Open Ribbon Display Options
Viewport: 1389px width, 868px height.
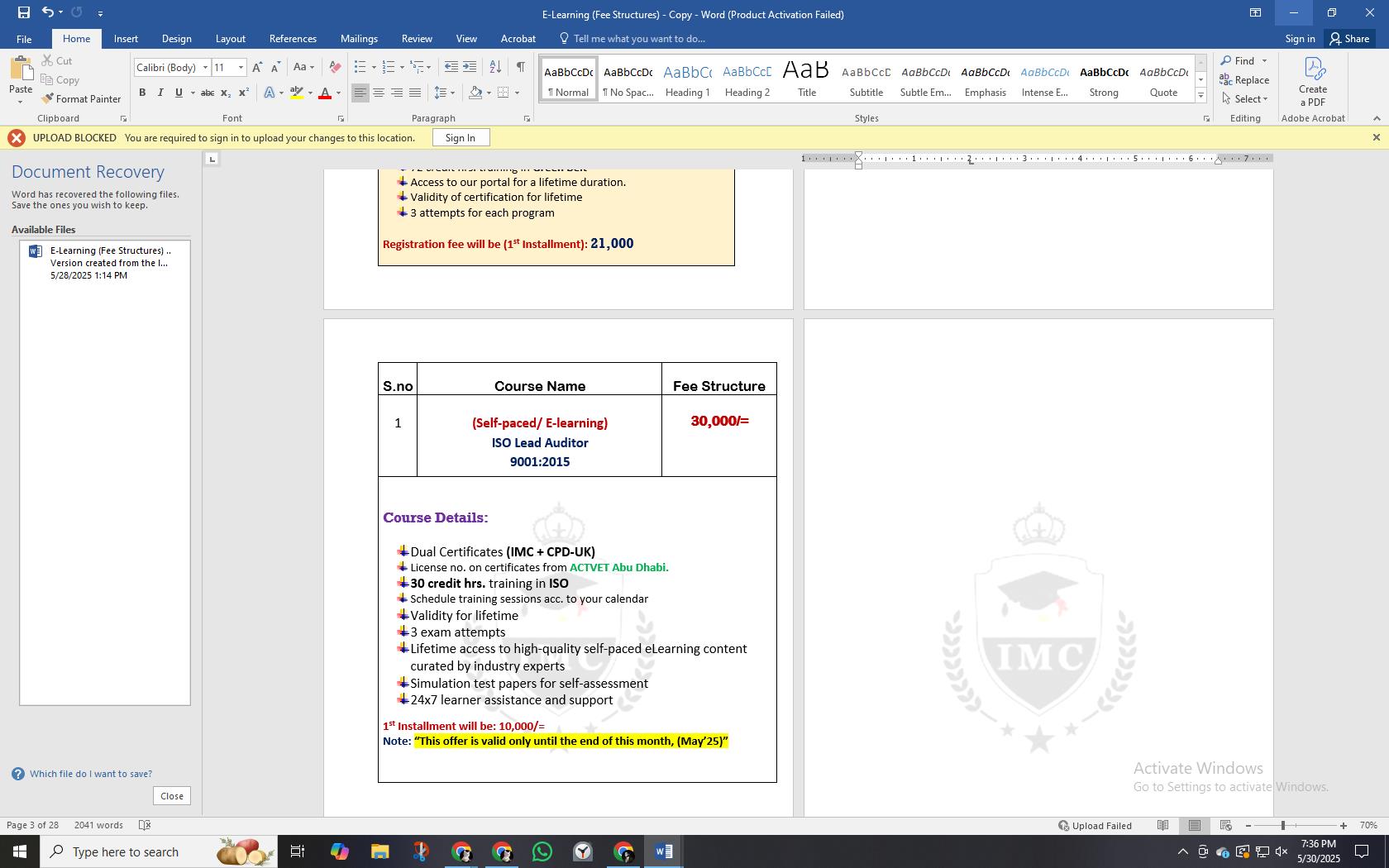click(1255, 12)
